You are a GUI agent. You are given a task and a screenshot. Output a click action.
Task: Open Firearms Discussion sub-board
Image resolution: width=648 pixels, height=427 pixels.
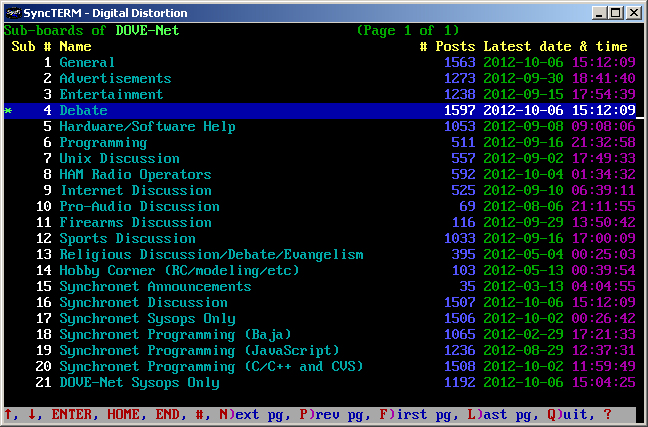[135, 222]
